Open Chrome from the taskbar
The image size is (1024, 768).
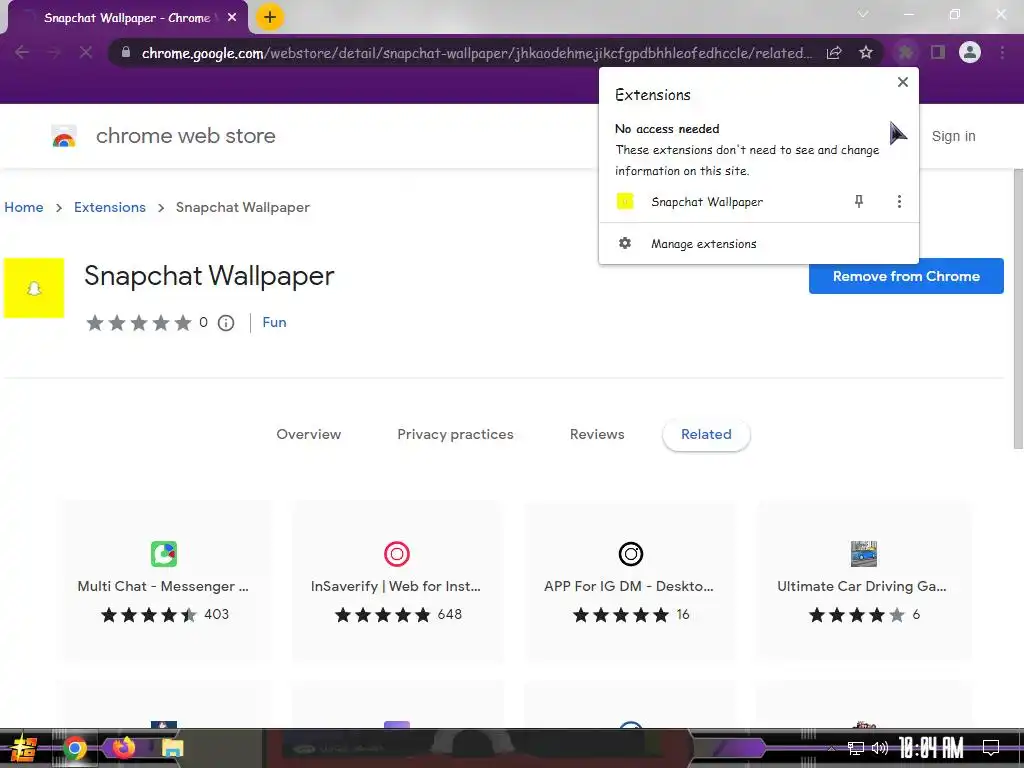click(74, 748)
